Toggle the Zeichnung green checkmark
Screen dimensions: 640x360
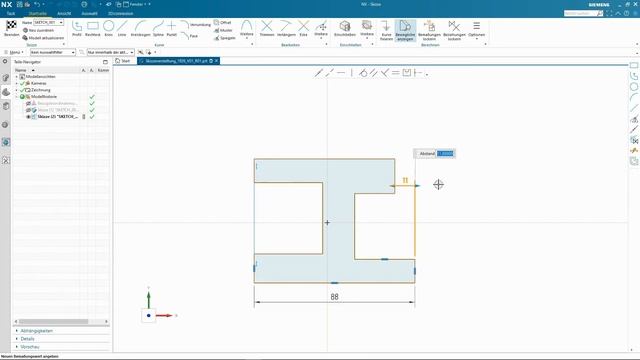pyautogui.click(x=22, y=90)
